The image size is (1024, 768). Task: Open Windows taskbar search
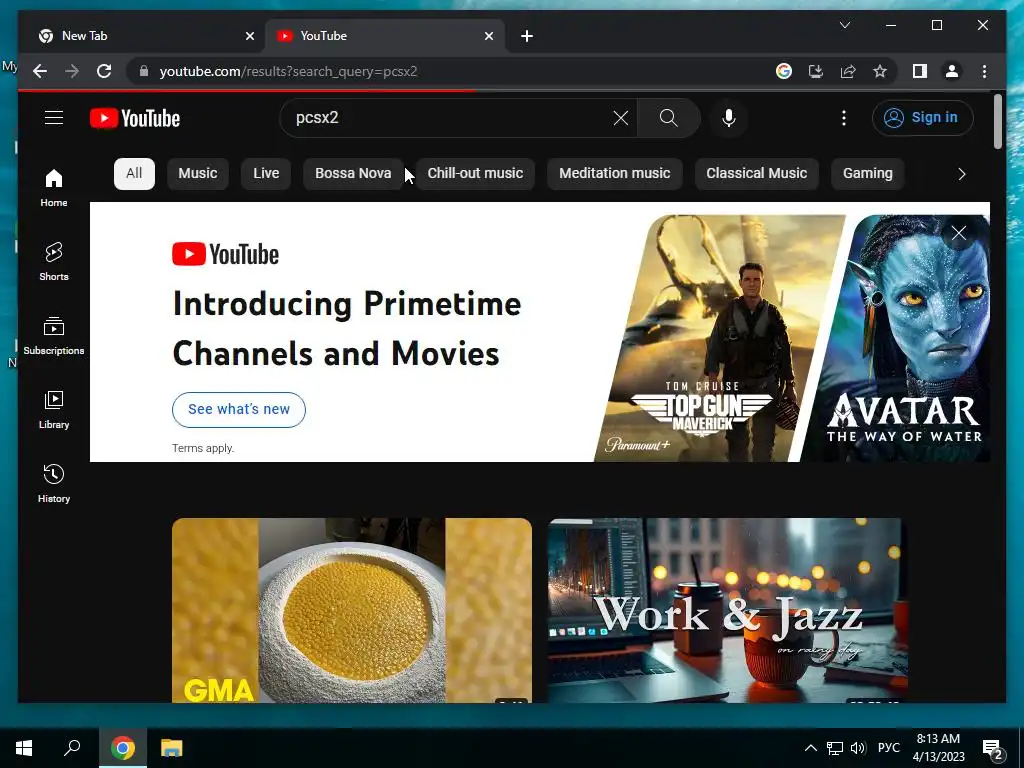coord(72,748)
